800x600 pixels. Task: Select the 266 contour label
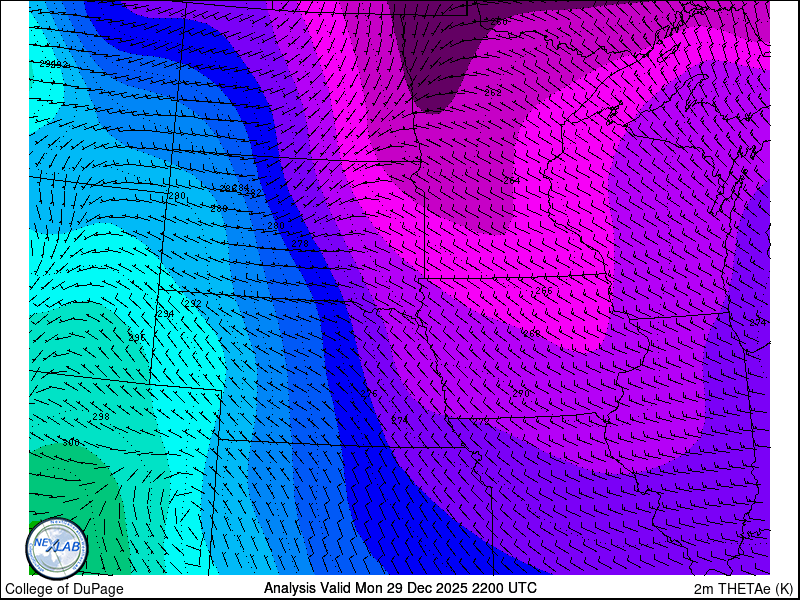click(544, 291)
